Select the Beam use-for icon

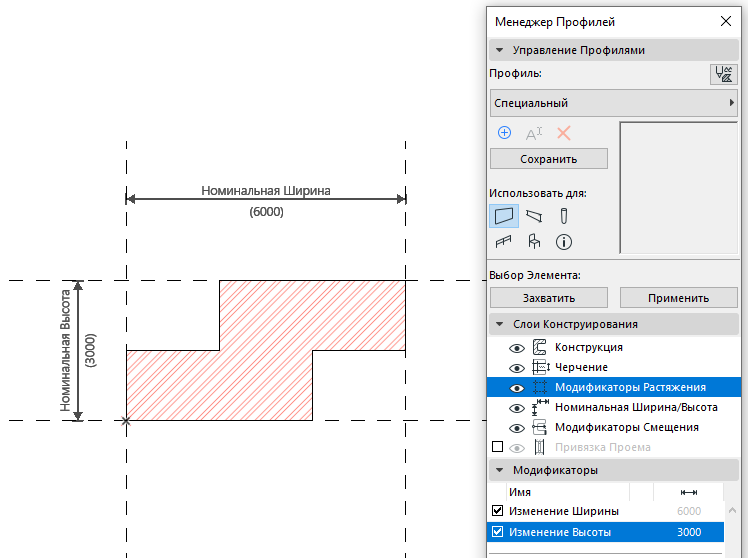click(x=534, y=216)
